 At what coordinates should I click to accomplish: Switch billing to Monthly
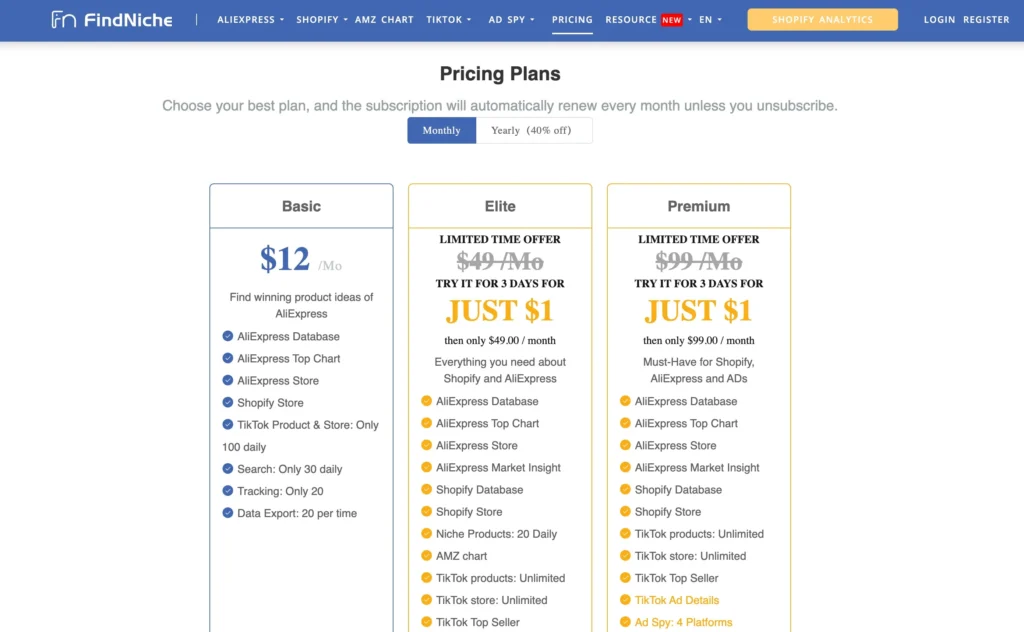coord(441,130)
